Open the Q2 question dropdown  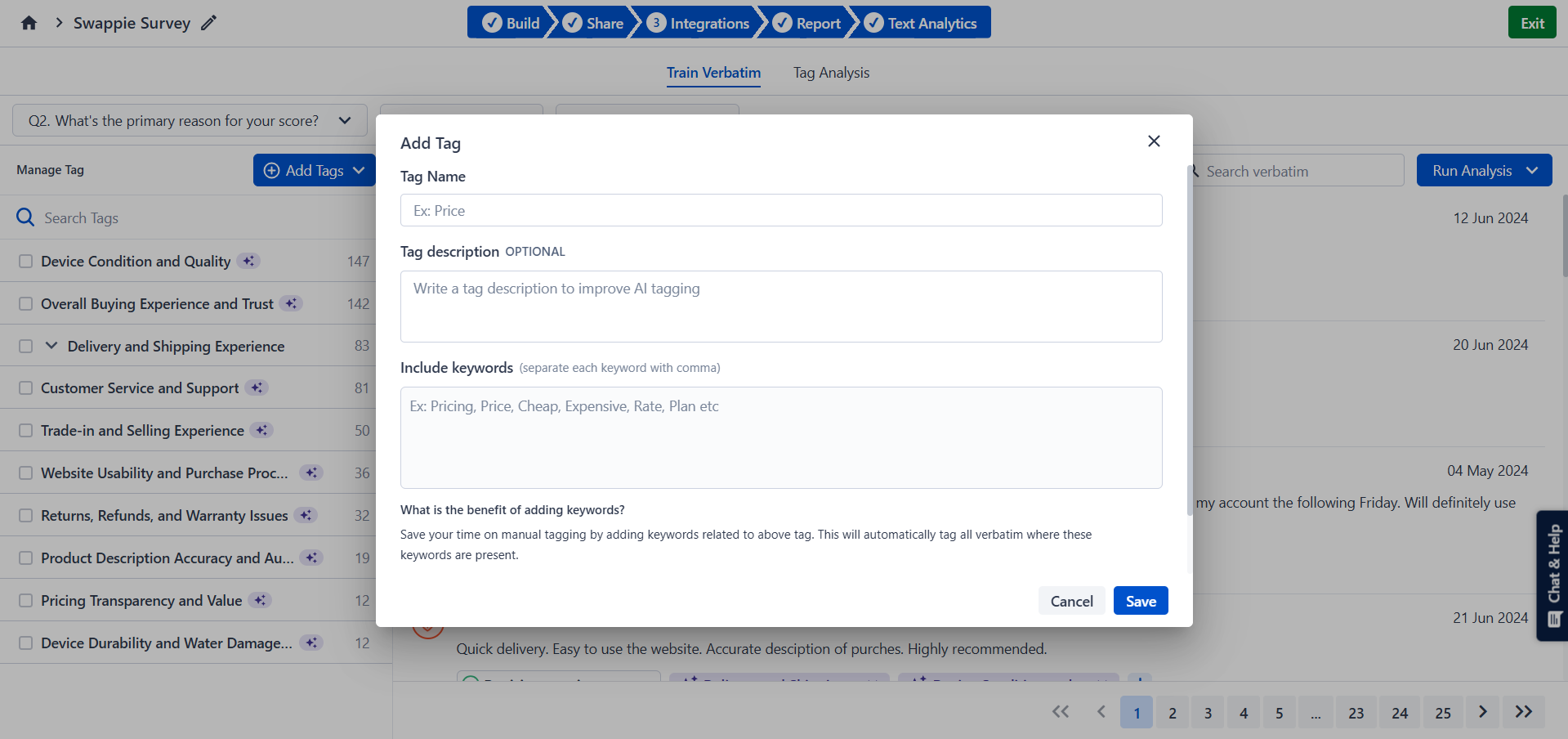[x=190, y=120]
